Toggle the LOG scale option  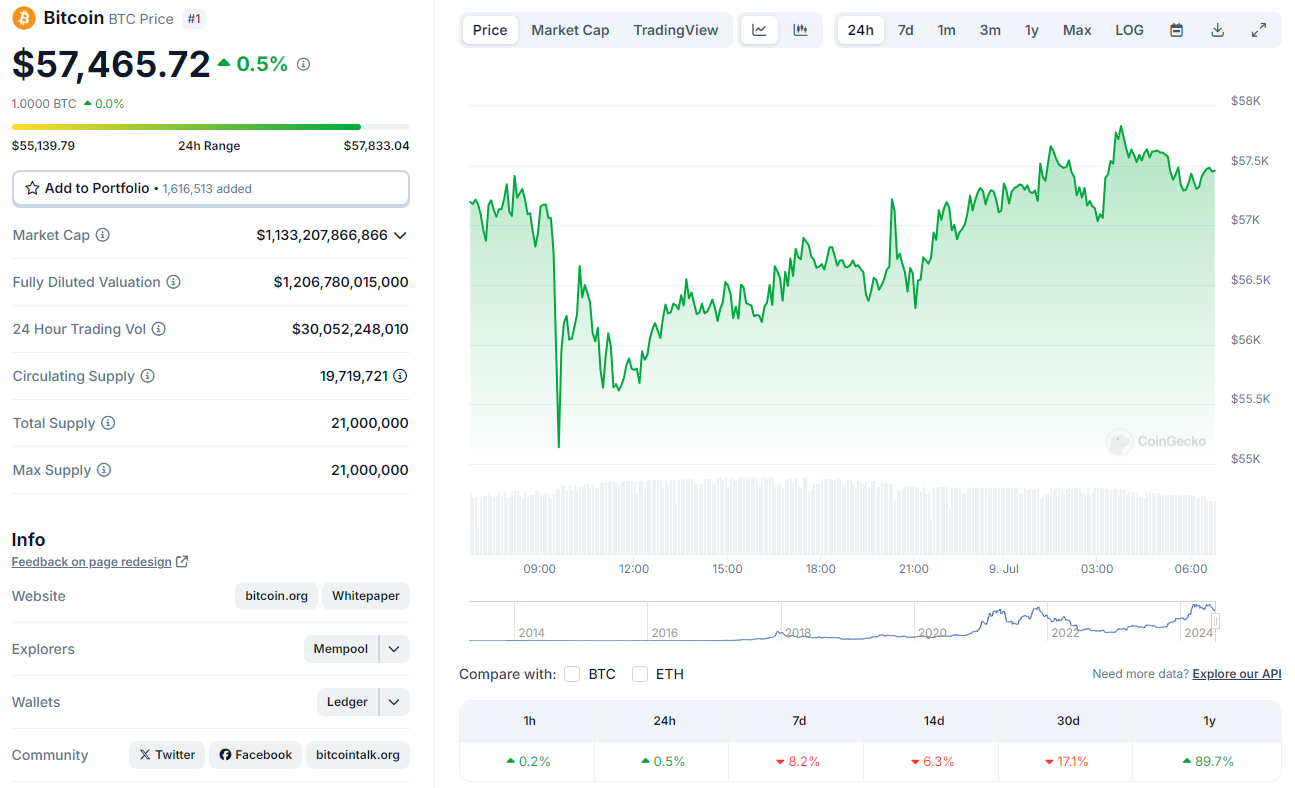1129,30
